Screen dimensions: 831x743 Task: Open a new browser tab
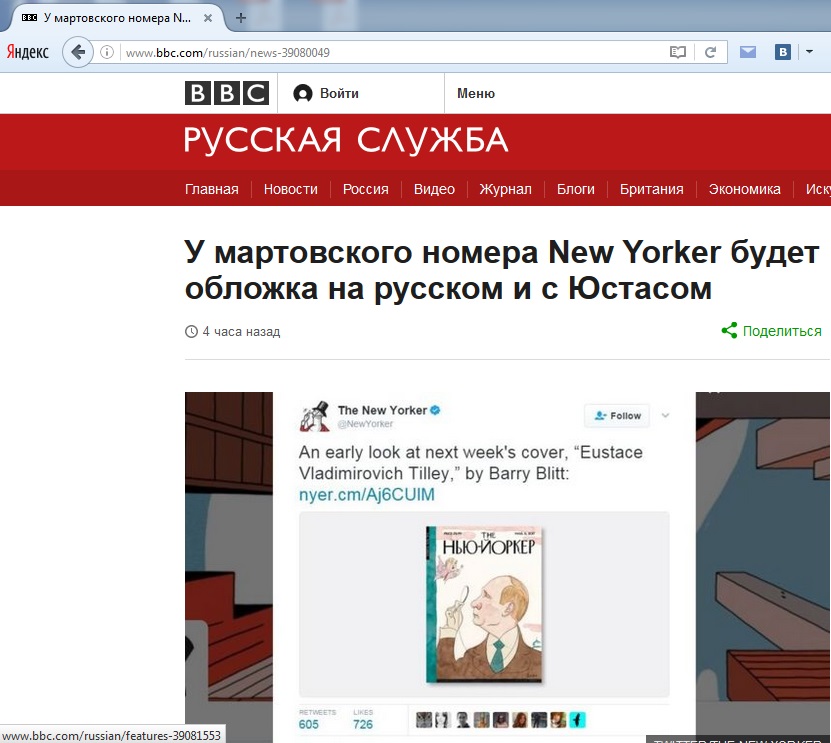[241, 18]
